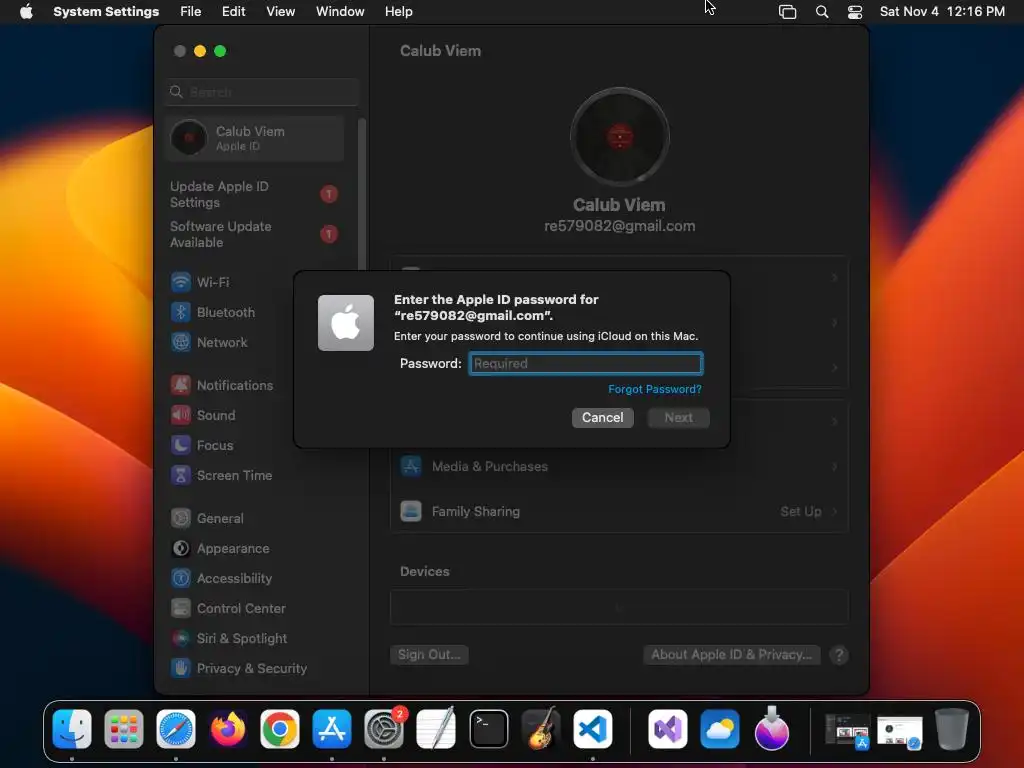Select Calub Viem Apple ID sidebar row

255,138
